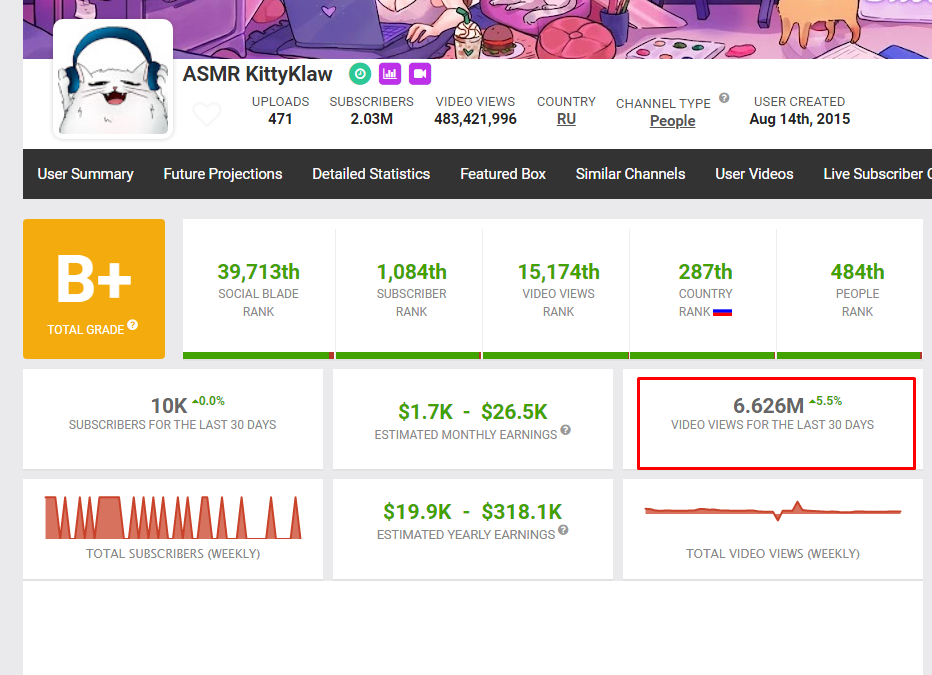Toggle the heart favorite icon
The height and width of the screenshot is (675, 932).
[207, 113]
